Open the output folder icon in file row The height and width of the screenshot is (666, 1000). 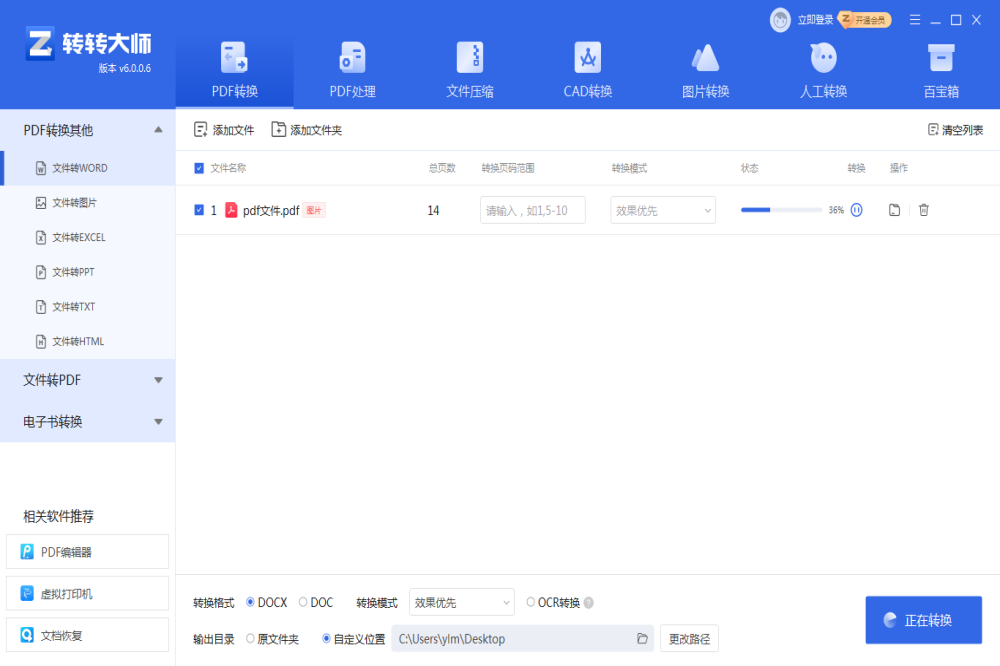click(895, 210)
